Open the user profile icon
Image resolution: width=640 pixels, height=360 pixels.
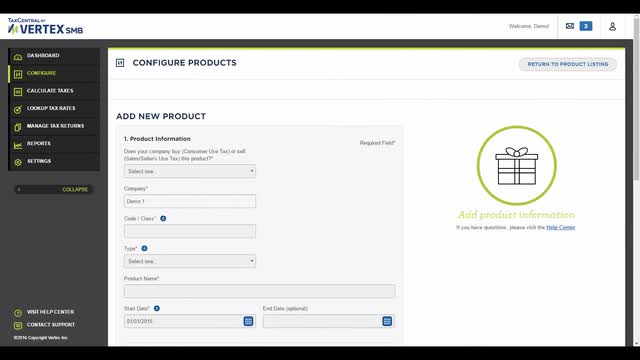612,27
